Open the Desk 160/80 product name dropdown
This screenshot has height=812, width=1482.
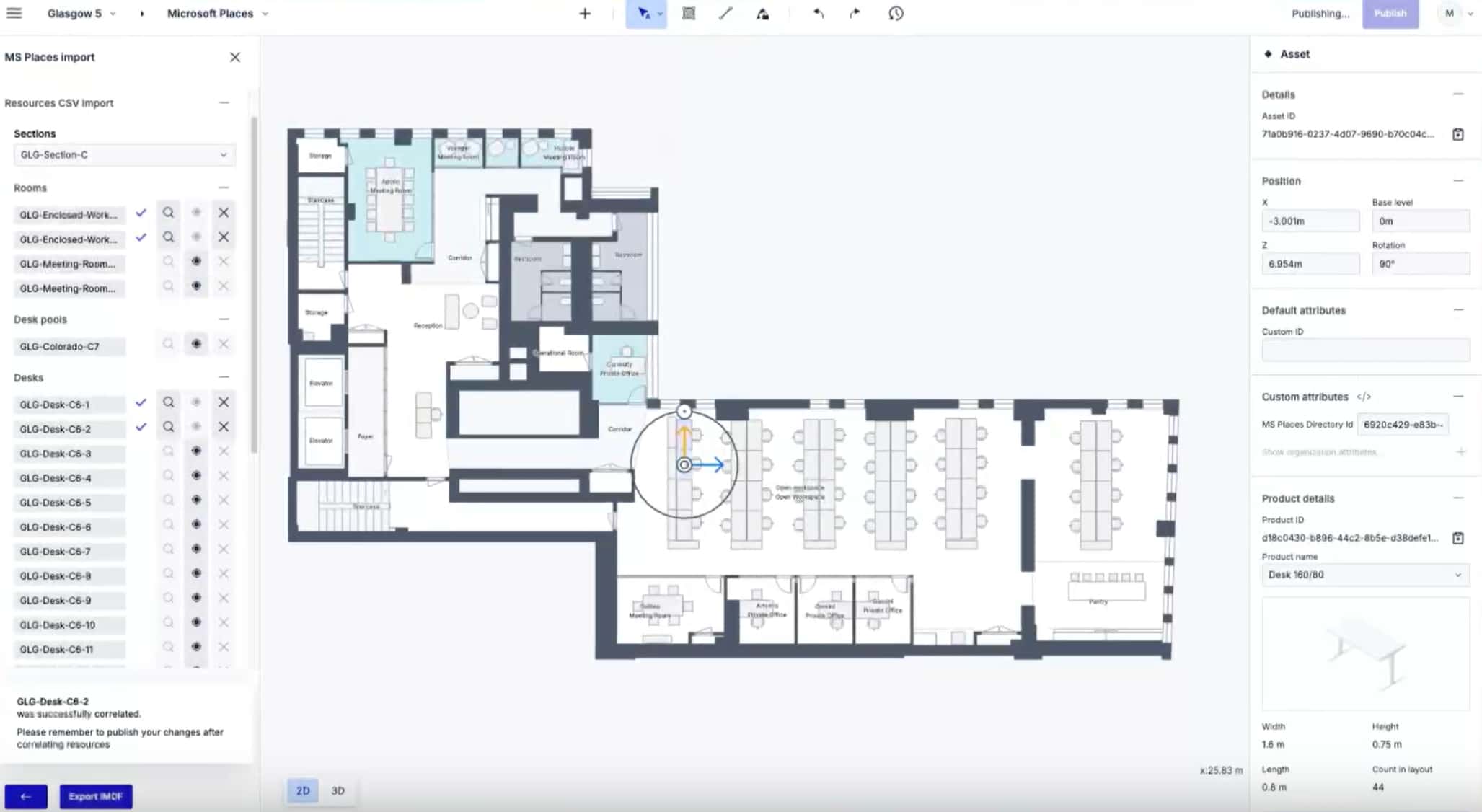[1365, 575]
